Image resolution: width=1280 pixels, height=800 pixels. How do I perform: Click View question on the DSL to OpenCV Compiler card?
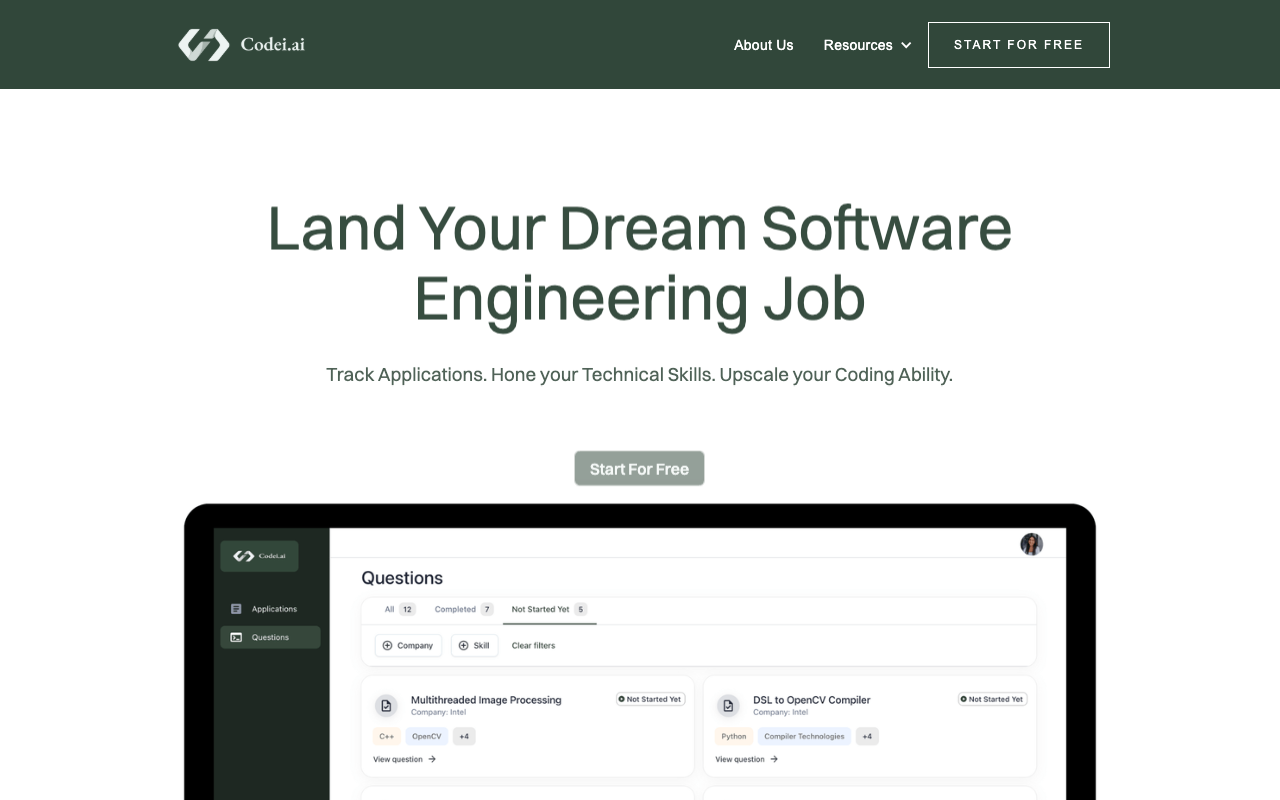(746, 759)
